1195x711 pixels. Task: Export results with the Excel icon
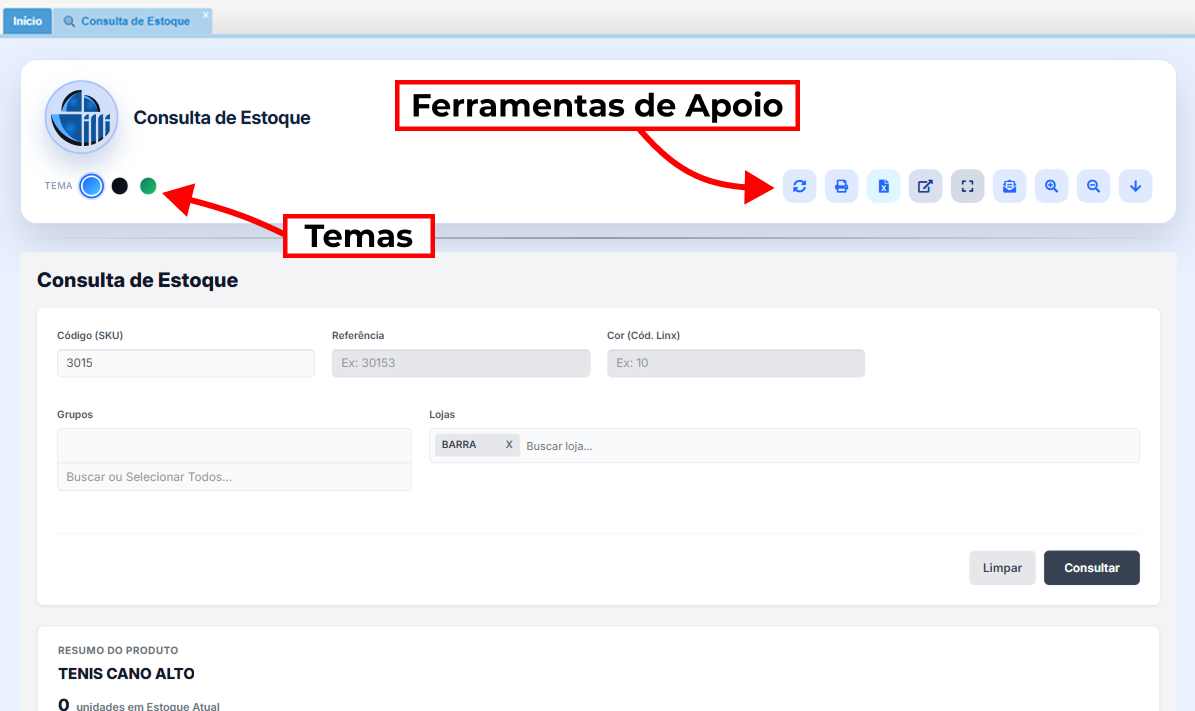[x=884, y=186]
